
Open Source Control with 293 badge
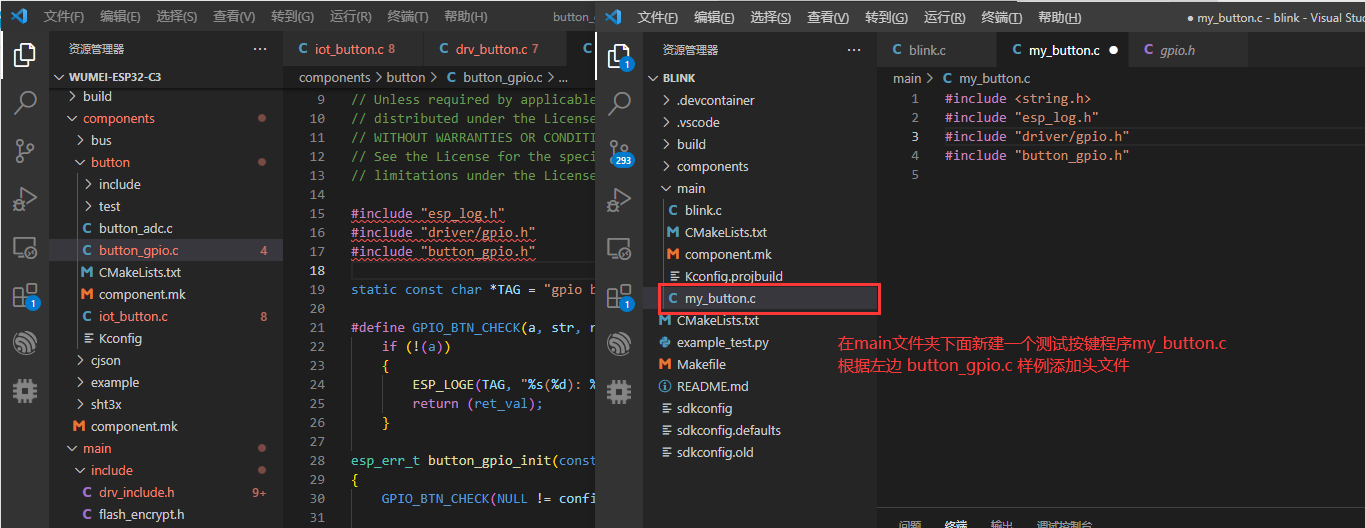click(620, 151)
